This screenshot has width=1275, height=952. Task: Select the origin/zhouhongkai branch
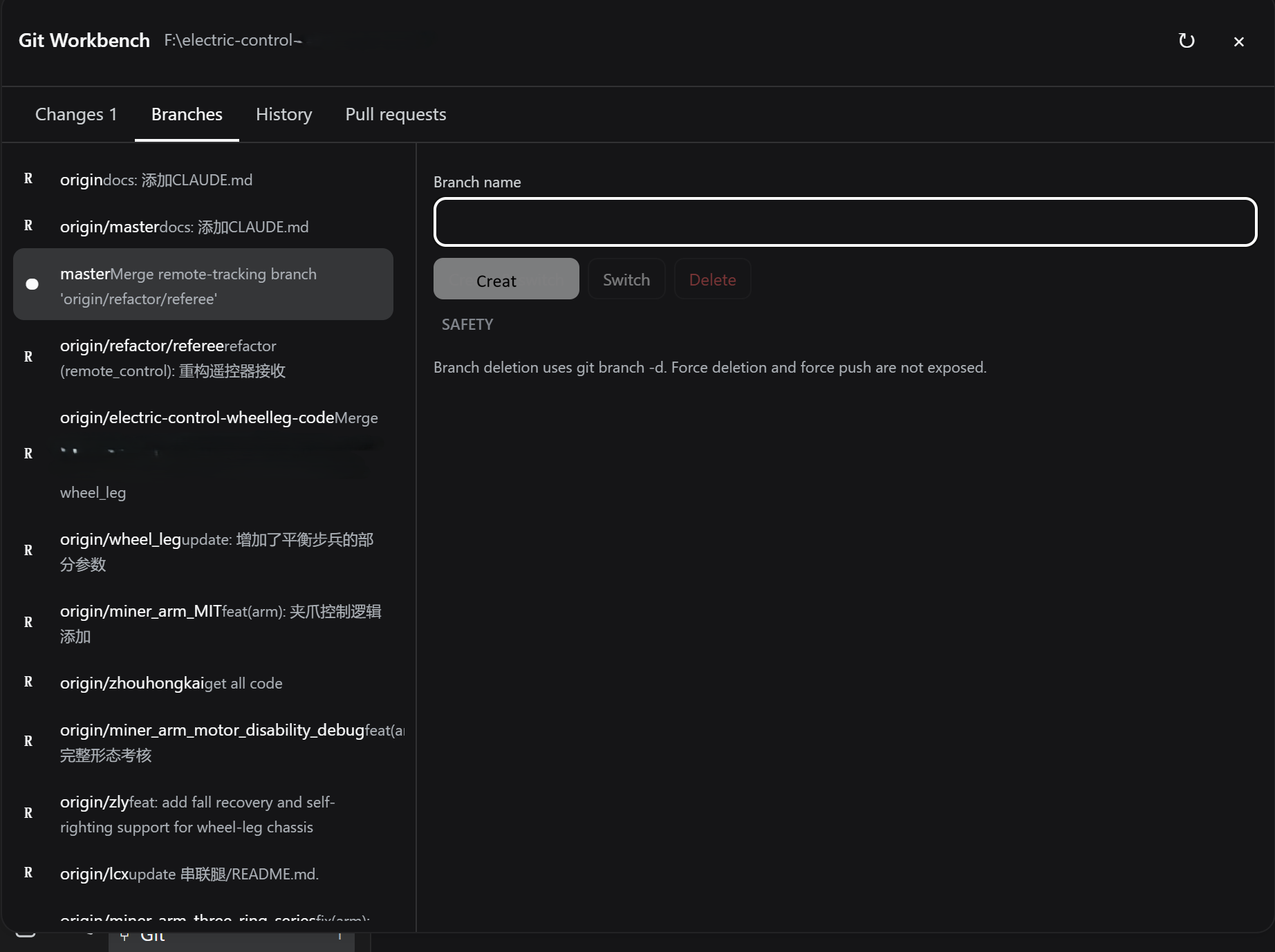203,682
